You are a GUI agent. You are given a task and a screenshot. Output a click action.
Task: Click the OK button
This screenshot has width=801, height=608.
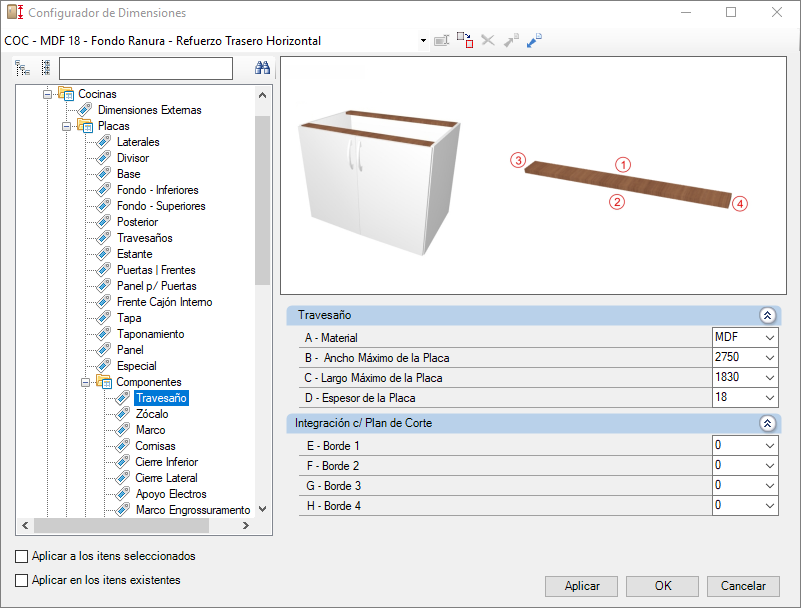[x=663, y=586]
